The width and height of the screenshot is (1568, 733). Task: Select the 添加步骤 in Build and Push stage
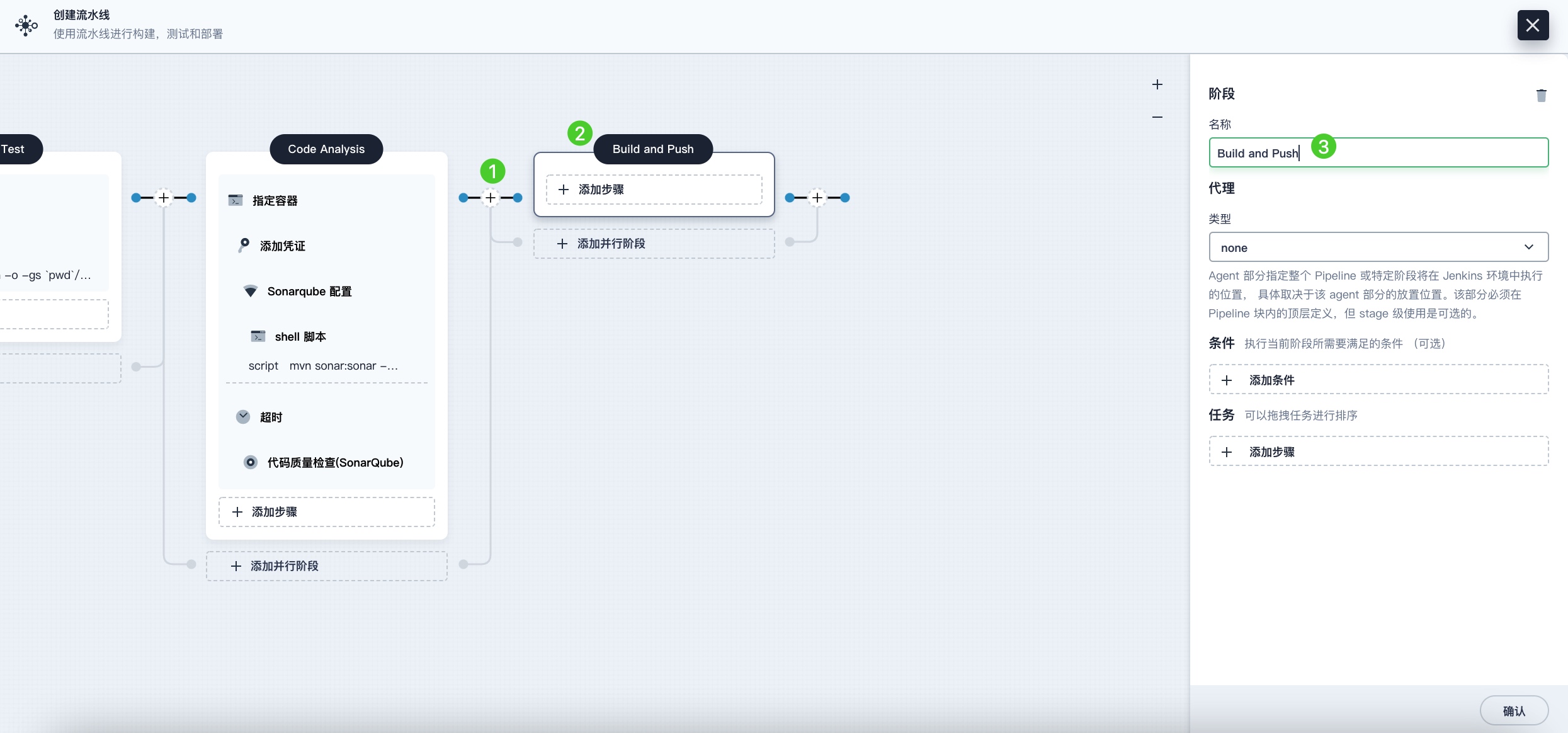pyautogui.click(x=654, y=190)
